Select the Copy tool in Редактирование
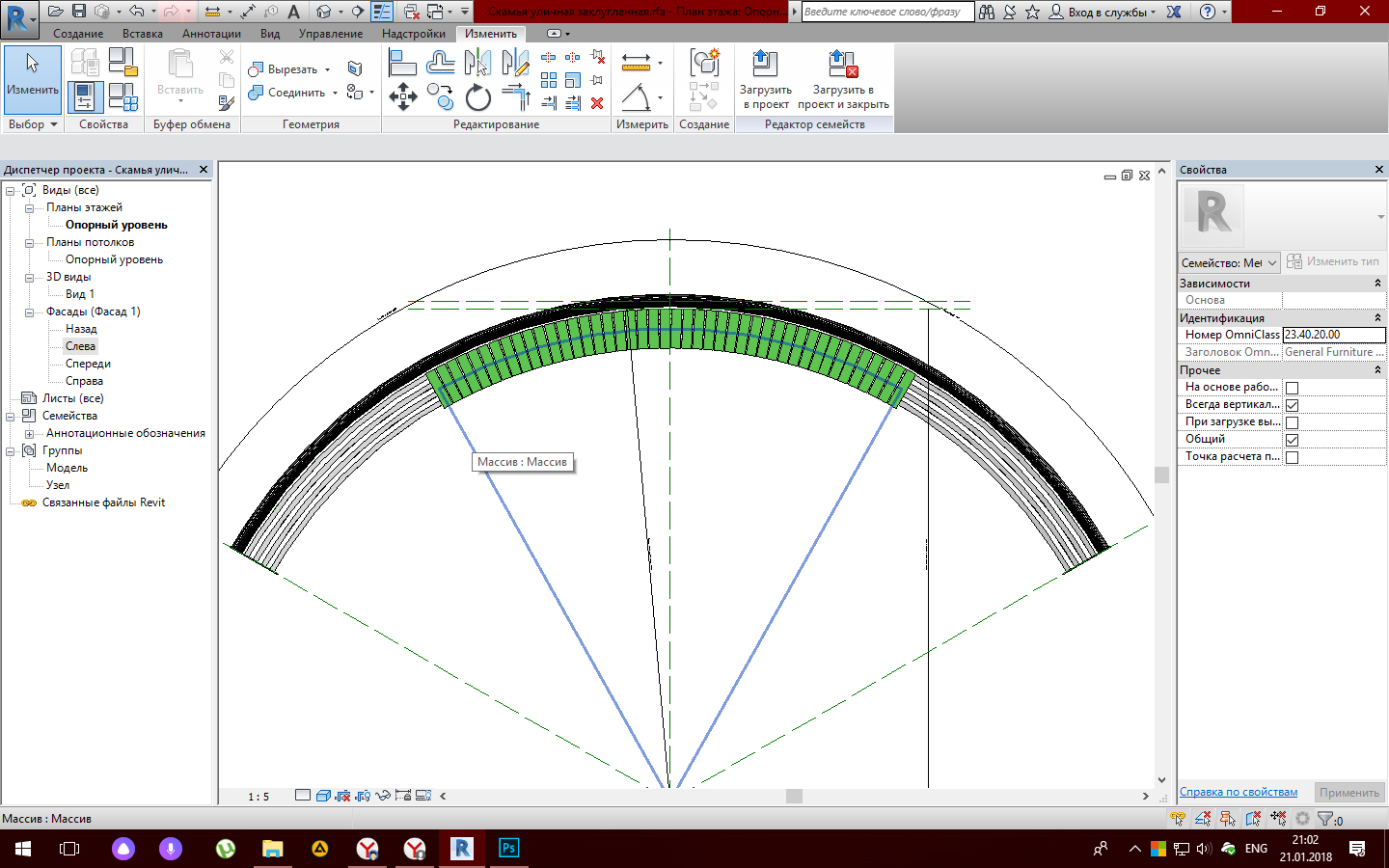The image size is (1389, 868). [x=440, y=96]
